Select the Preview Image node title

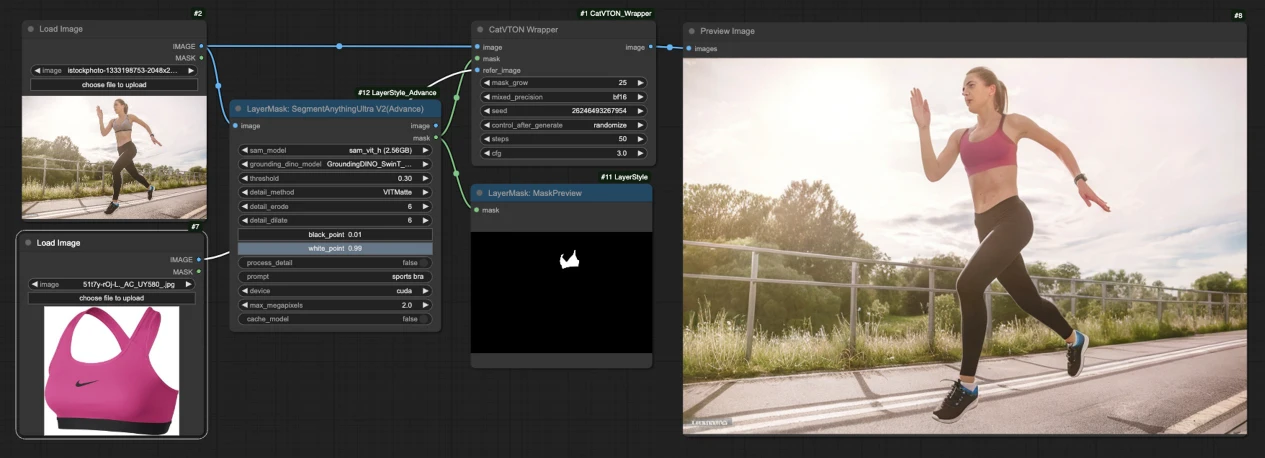coord(728,31)
